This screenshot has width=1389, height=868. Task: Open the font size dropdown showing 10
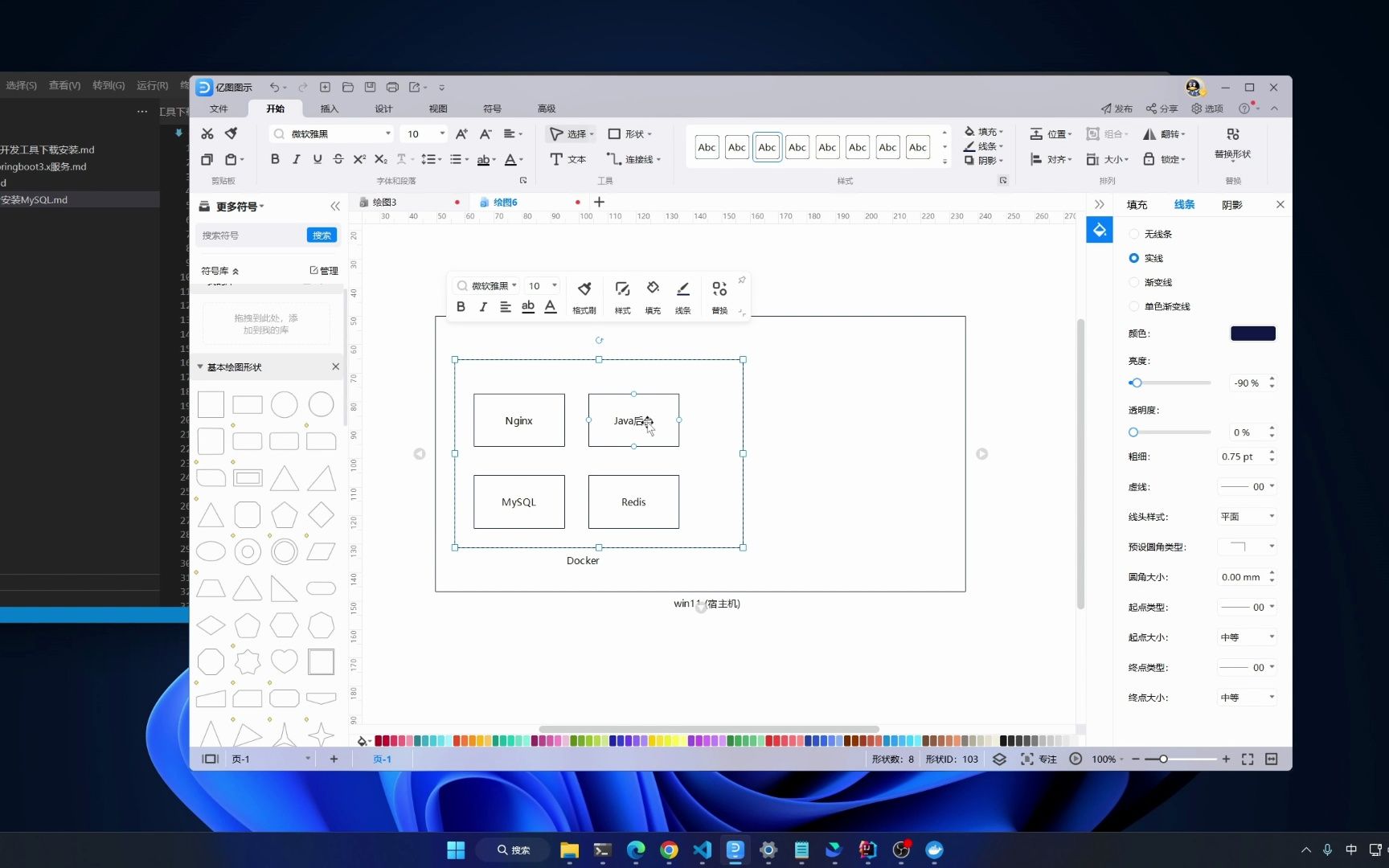(x=442, y=133)
